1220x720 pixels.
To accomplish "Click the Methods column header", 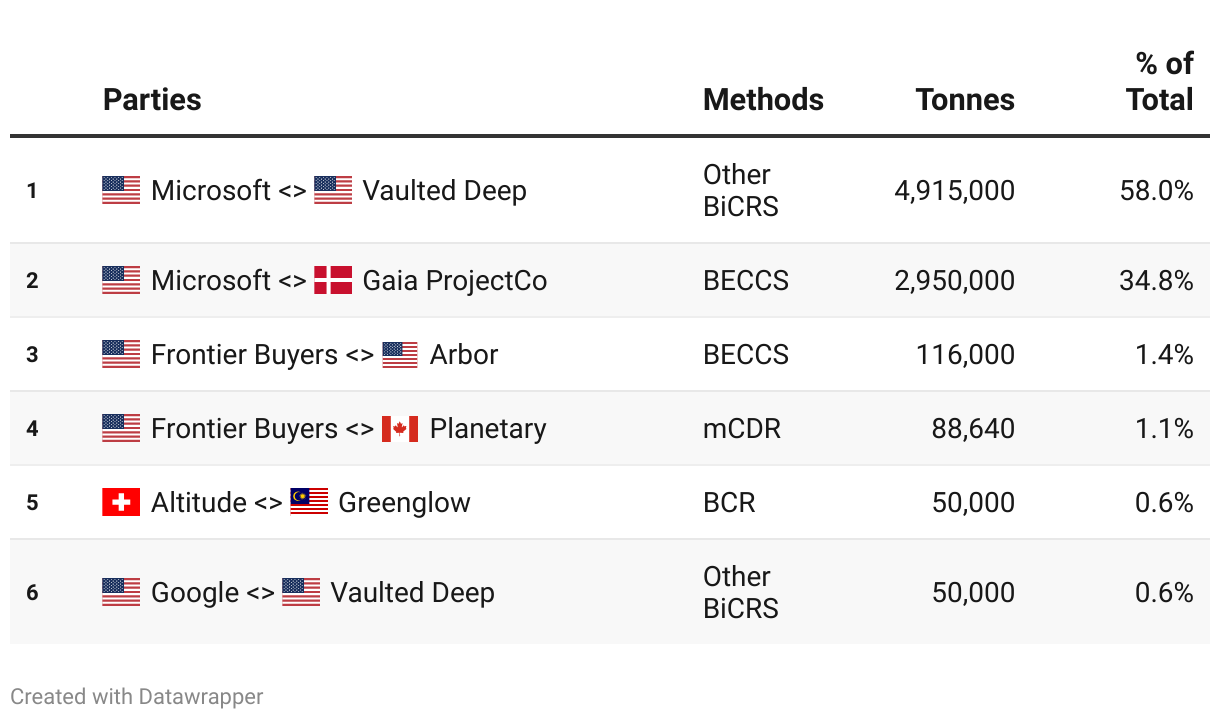I will pyautogui.click(x=763, y=100).
